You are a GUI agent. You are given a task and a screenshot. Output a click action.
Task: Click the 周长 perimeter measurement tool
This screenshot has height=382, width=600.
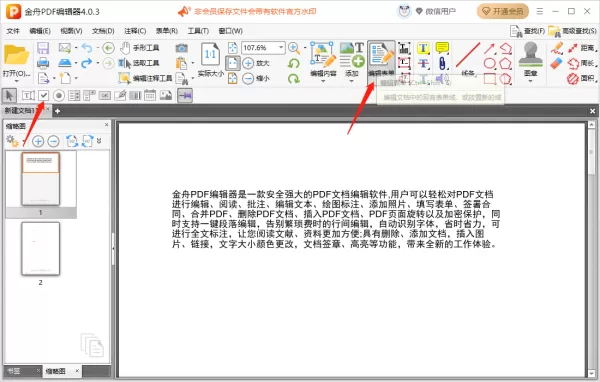coord(581,63)
